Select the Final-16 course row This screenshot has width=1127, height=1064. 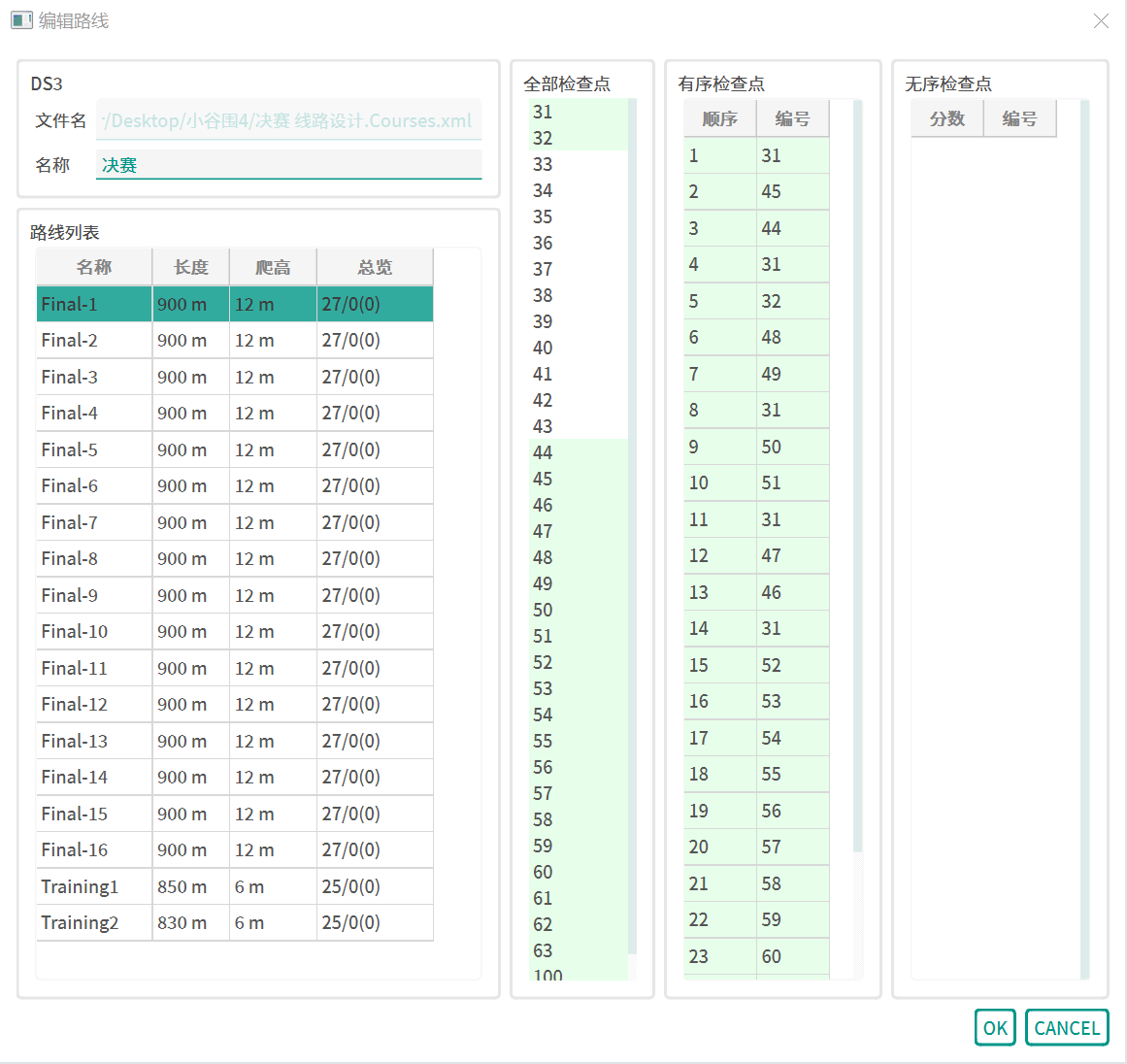click(234, 849)
